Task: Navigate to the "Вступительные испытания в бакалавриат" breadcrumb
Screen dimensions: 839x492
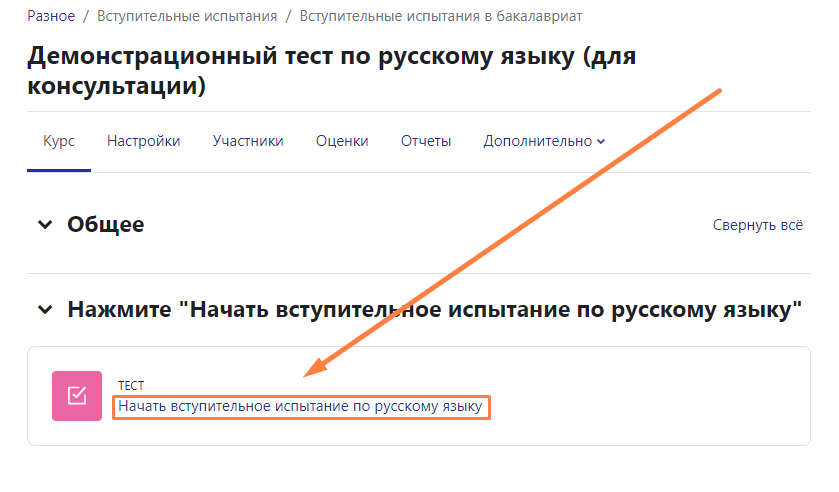Action: coord(441,16)
